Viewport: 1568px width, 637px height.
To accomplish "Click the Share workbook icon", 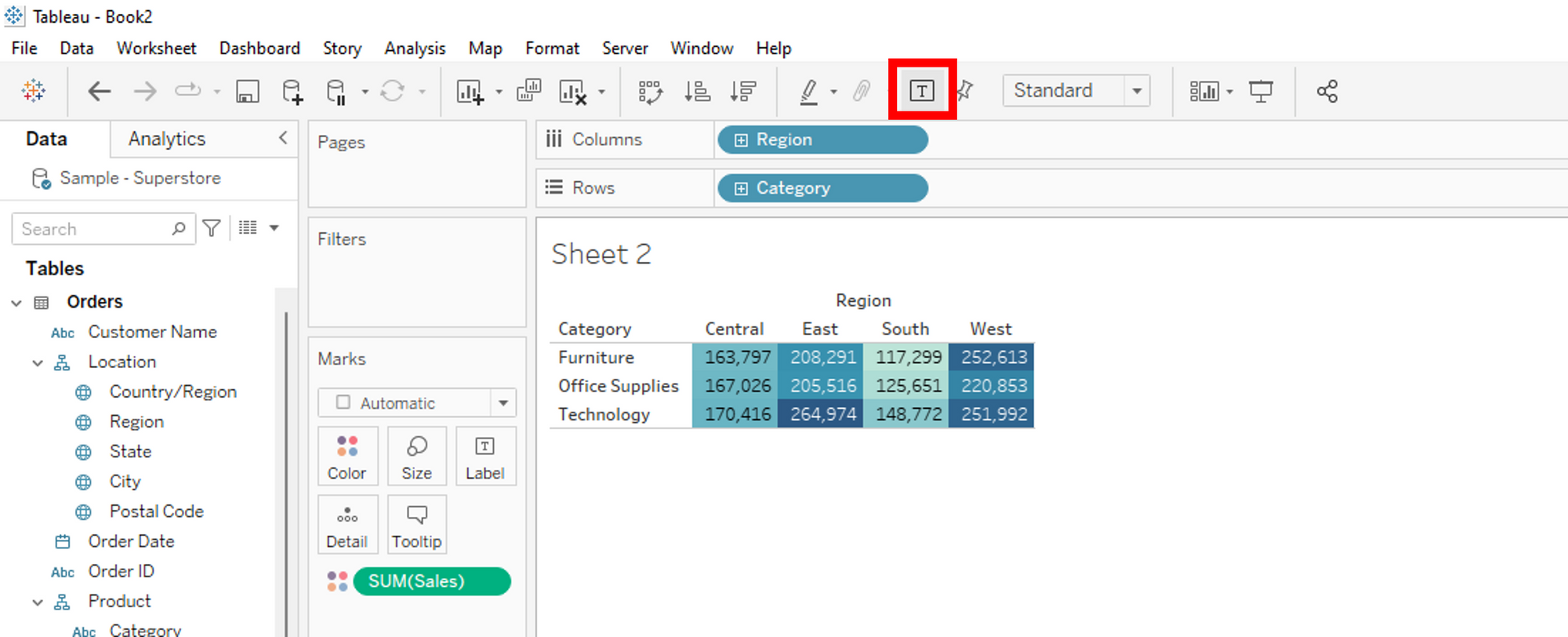I will click(1327, 92).
